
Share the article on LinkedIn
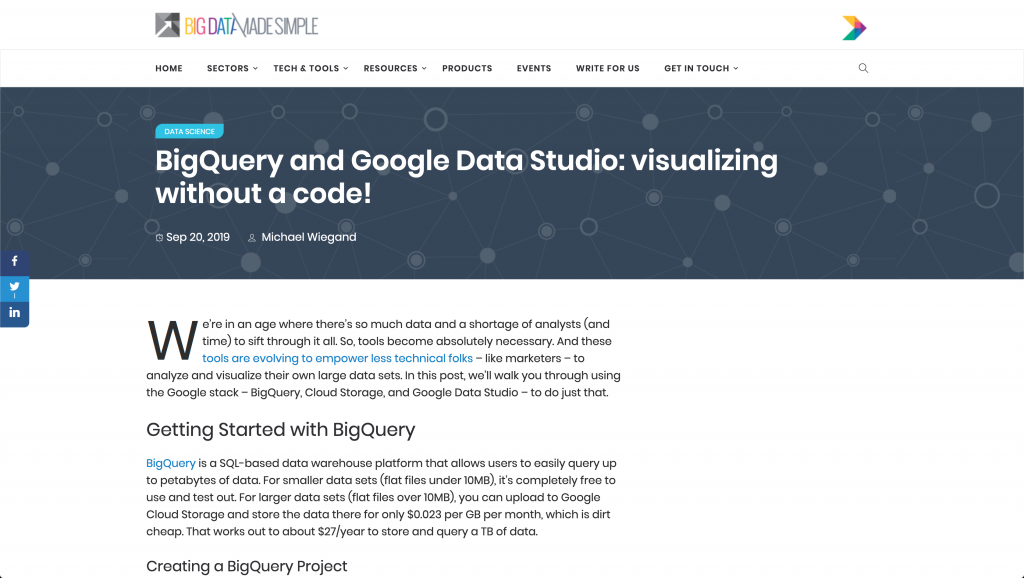pyautogui.click(x=14, y=313)
